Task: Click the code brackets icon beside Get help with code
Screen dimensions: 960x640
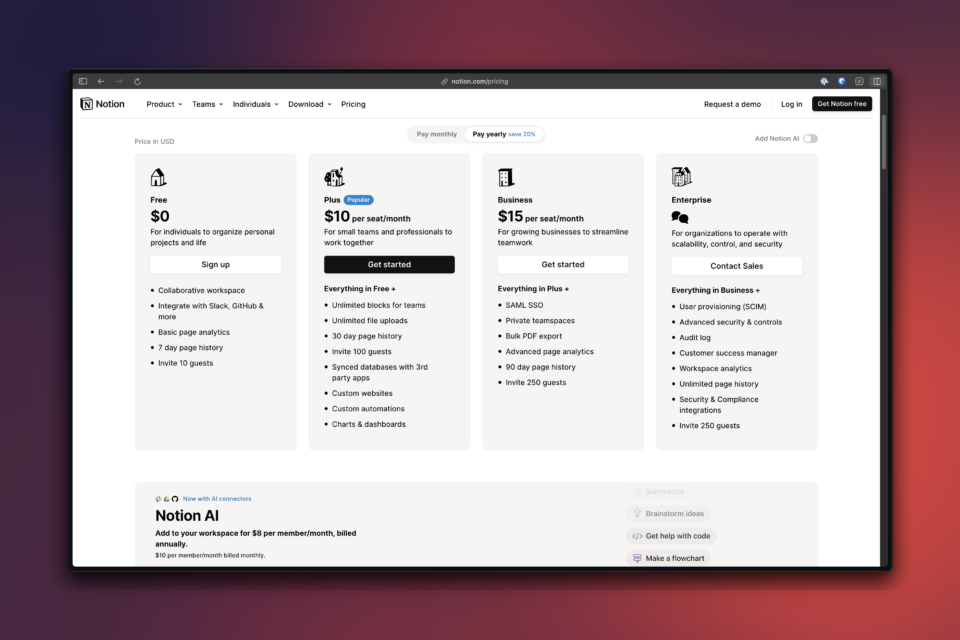Action: point(637,536)
